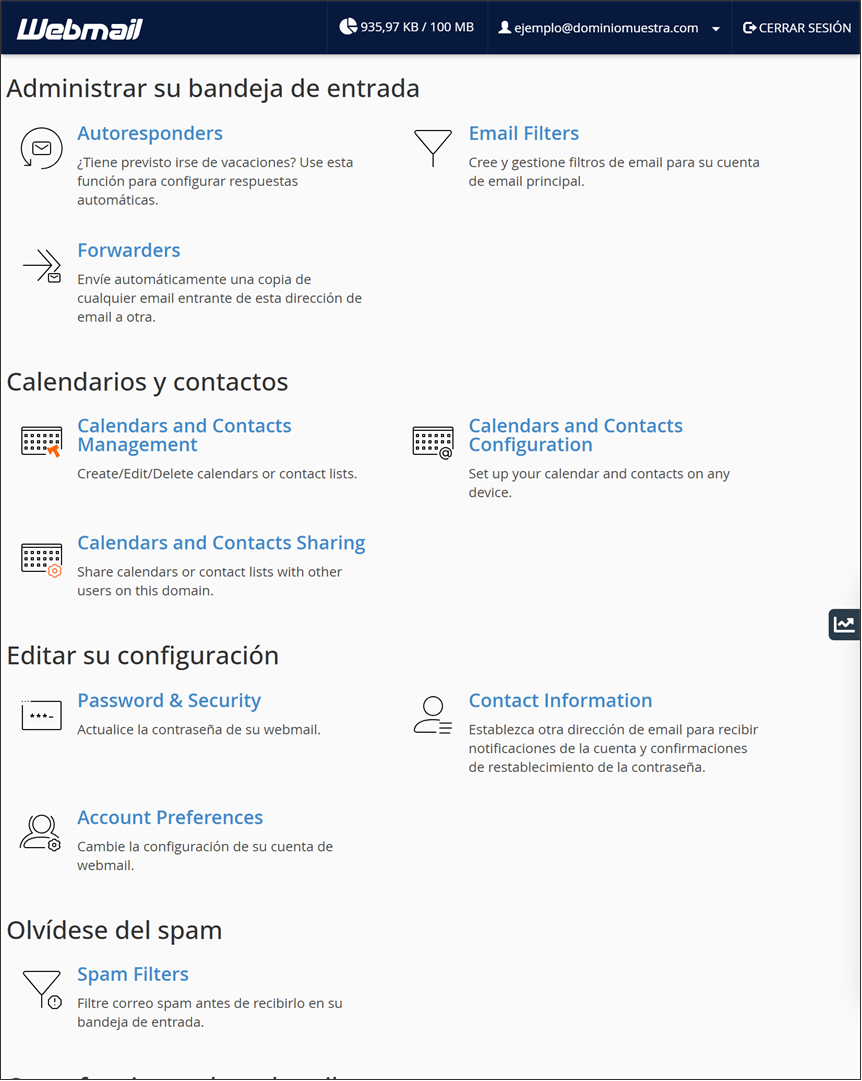Click the Account Preferences user gear icon
862x1081 pixels.
[41, 833]
